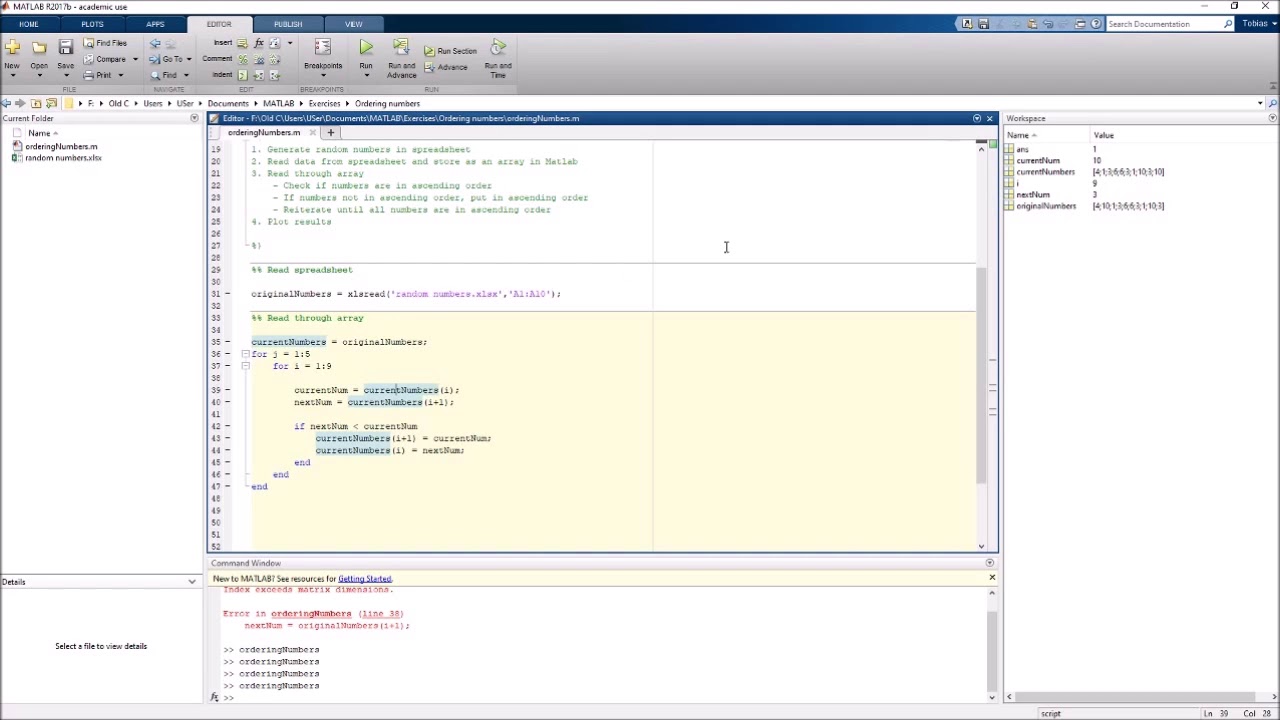Switch to the HOME tab
Screen dimensions: 1280x720
pyautogui.click(x=28, y=24)
